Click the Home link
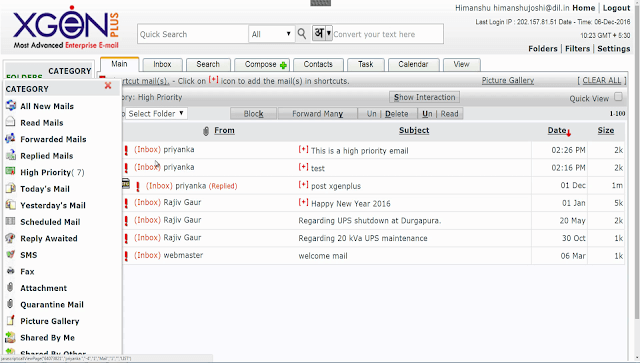Viewport: 640px width, 363px height. pyautogui.click(x=584, y=8)
